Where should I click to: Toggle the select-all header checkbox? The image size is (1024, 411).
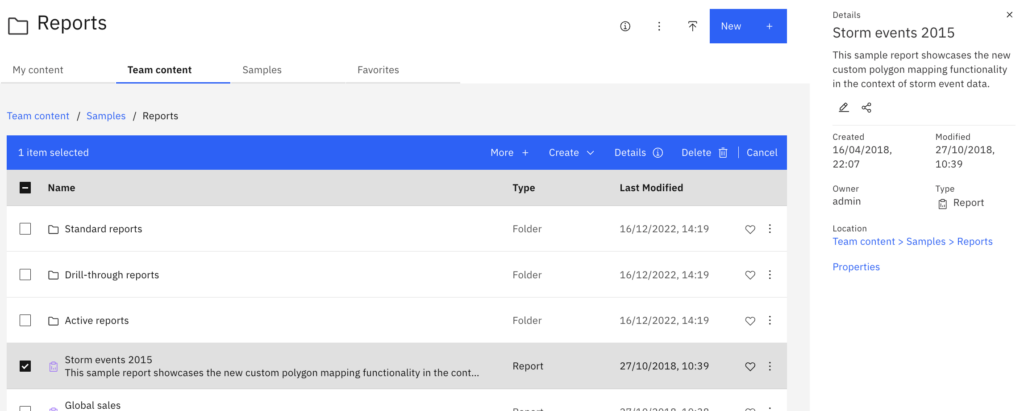point(25,187)
